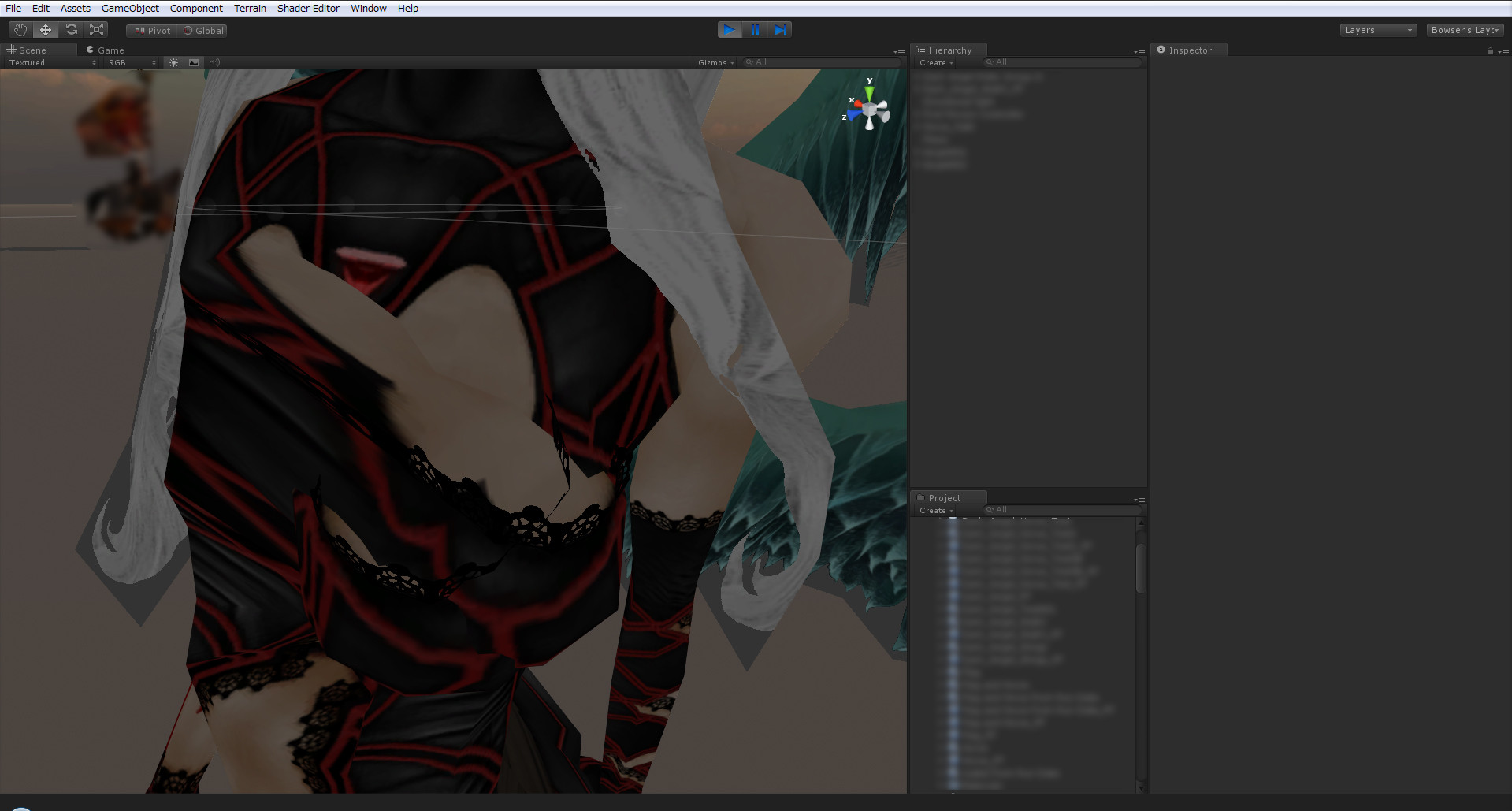This screenshot has height=811, width=1512.
Task: Open the Project panel options menu
Action: (1140, 499)
